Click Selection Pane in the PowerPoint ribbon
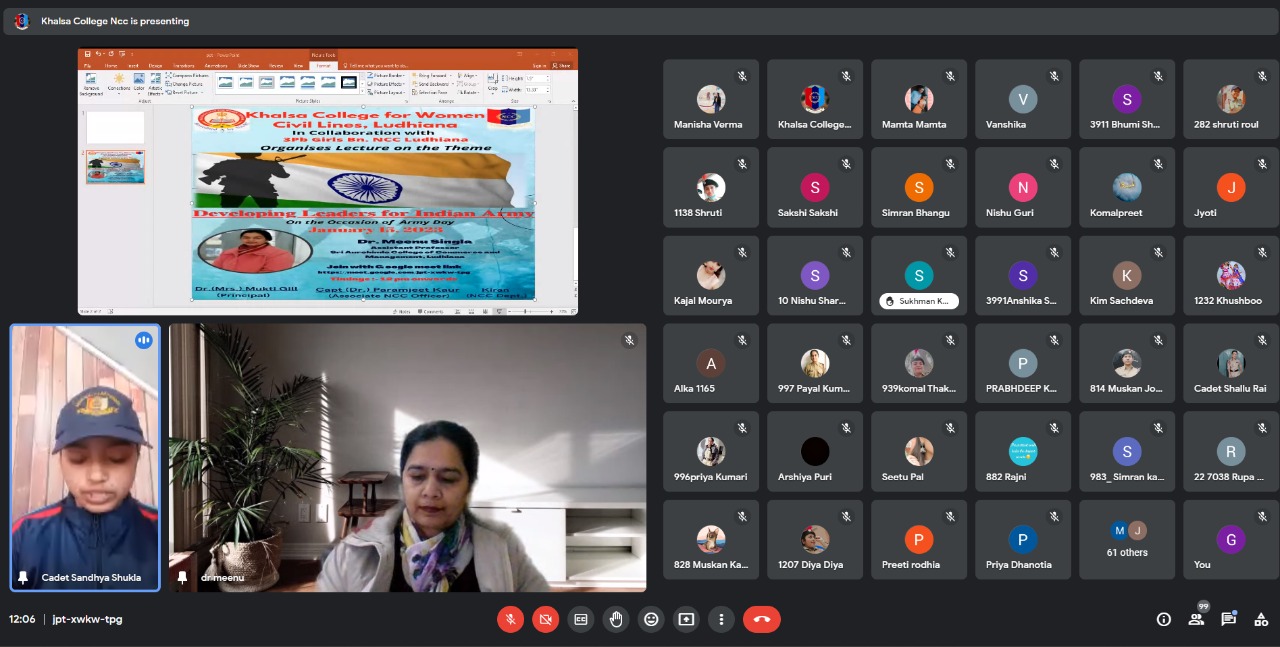Viewport: 1280px width, 647px height. click(x=431, y=93)
